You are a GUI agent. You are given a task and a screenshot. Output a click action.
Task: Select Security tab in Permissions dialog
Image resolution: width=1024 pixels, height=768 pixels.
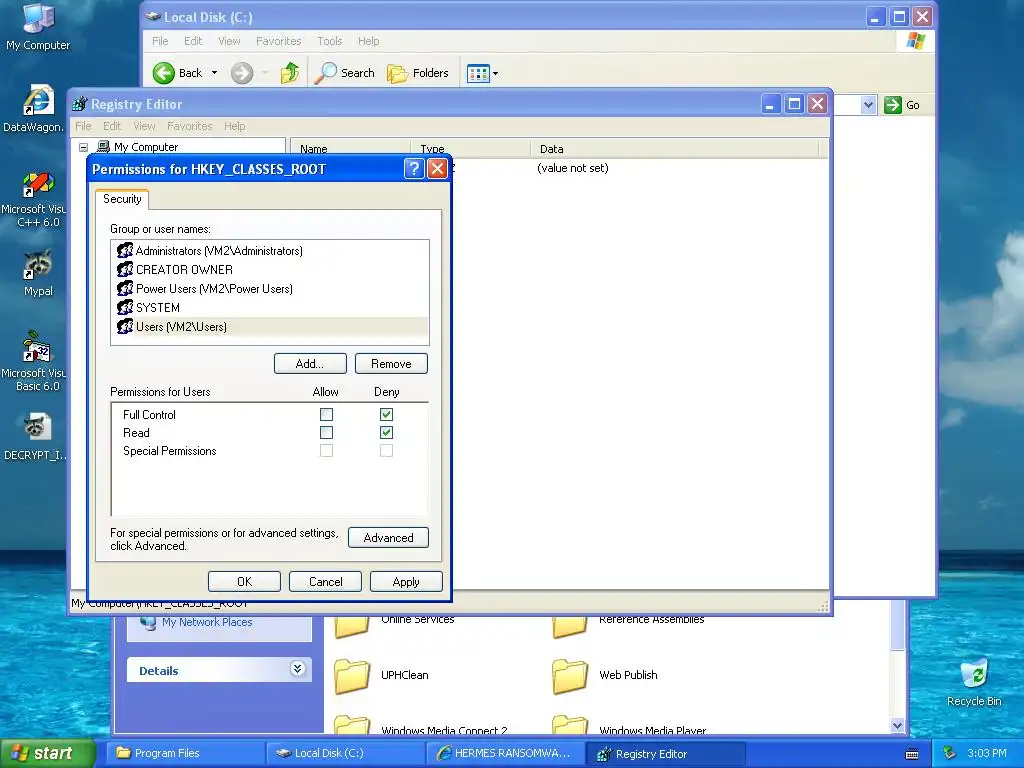pyautogui.click(x=122, y=199)
